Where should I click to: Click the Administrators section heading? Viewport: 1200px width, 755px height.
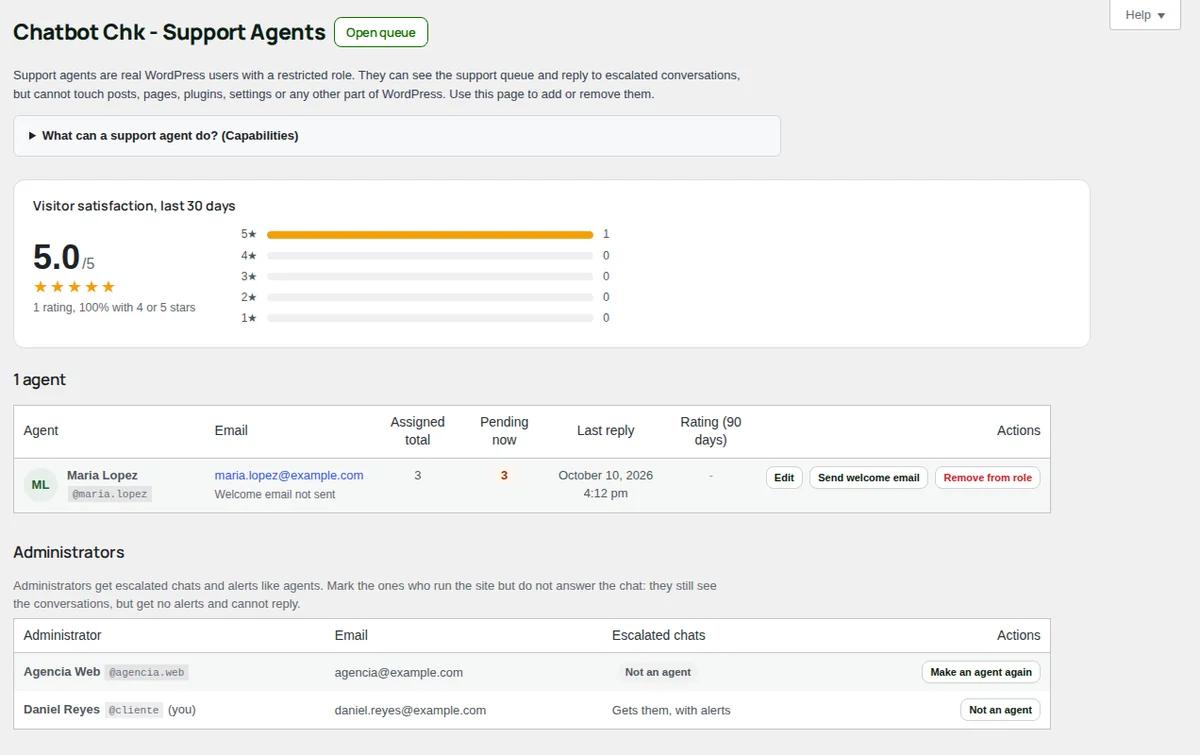point(69,552)
